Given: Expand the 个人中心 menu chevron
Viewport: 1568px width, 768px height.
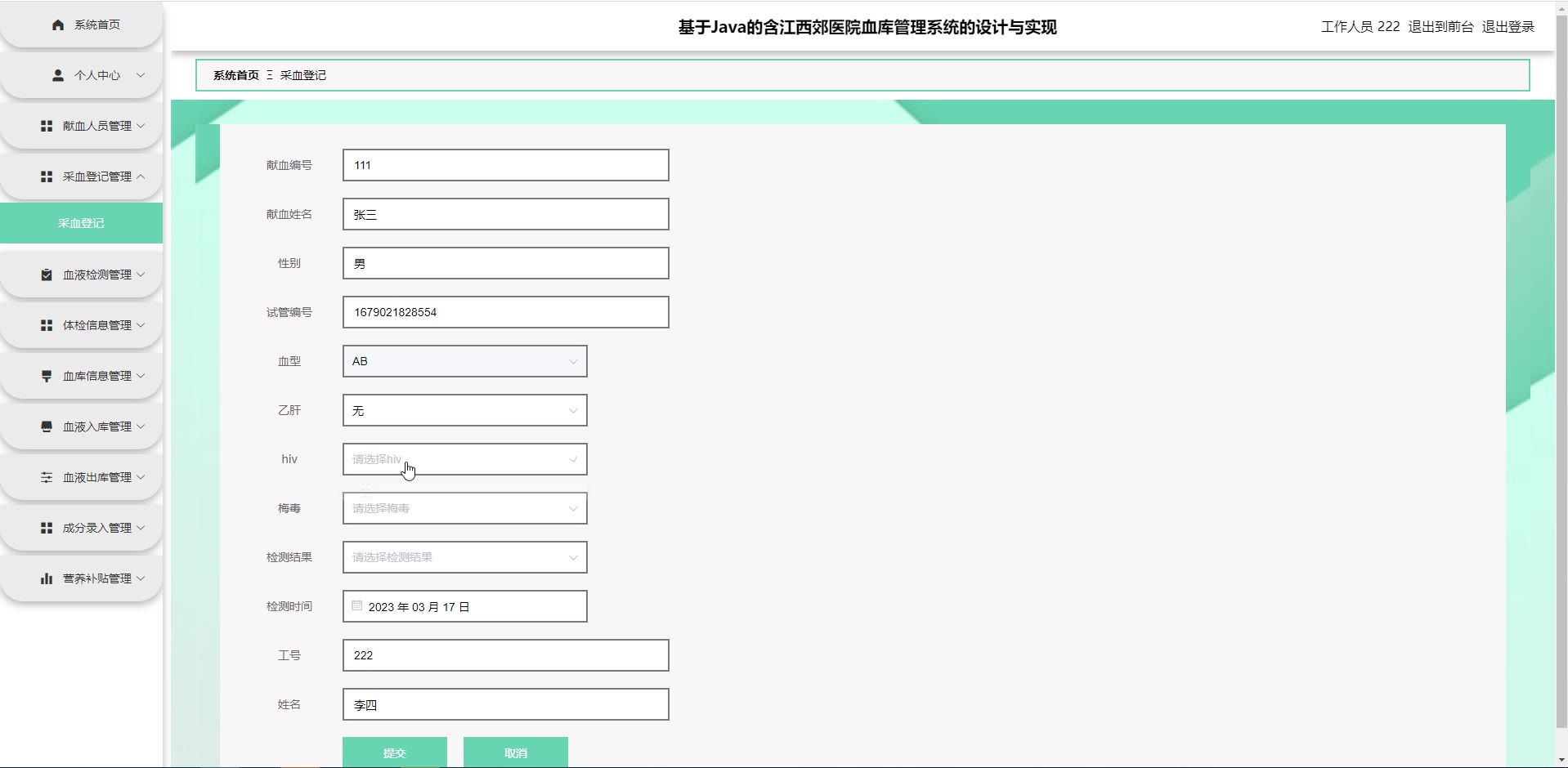Looking at the screenshot, I should tap(141, 75).
